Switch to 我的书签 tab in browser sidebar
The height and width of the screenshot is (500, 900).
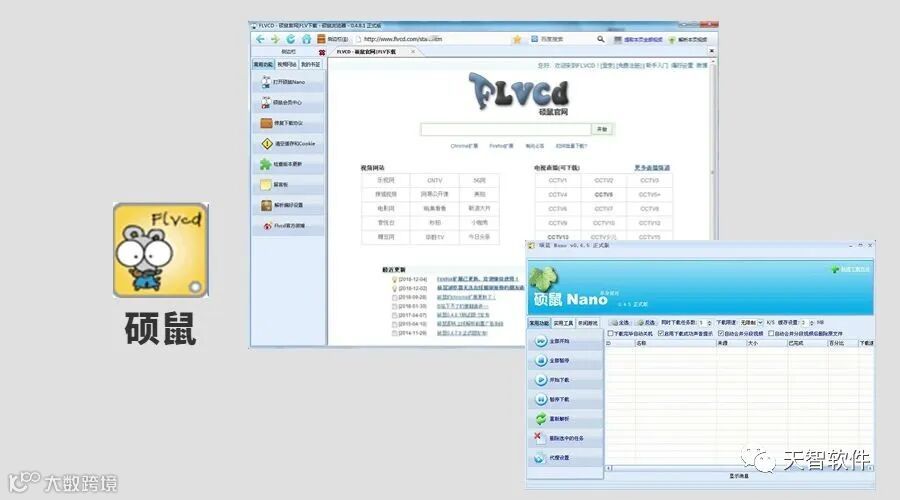(310, 64)
